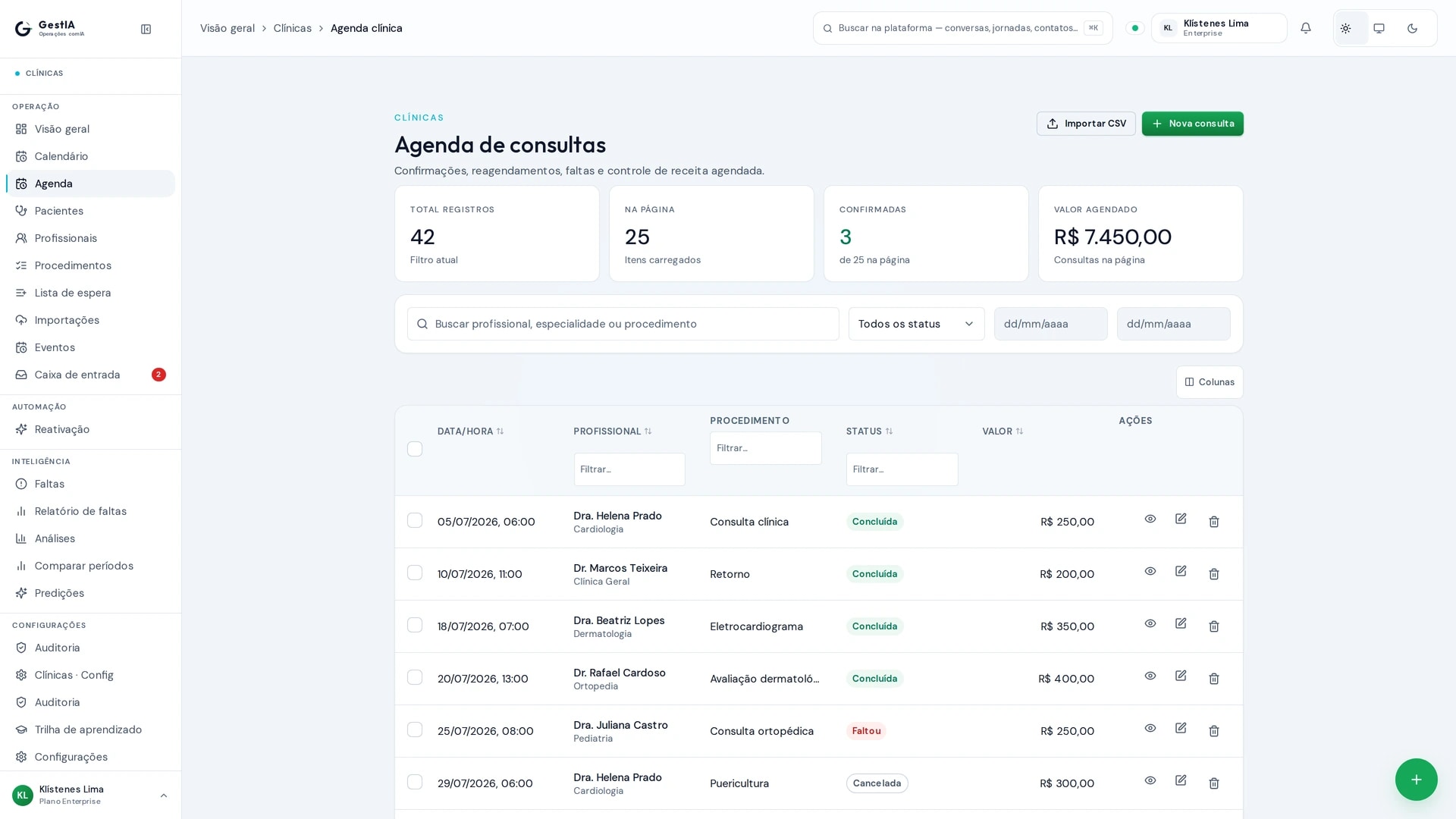
Task: Check the 05/07/2026, 06:00 row
Action: click(x=415, y=520)
